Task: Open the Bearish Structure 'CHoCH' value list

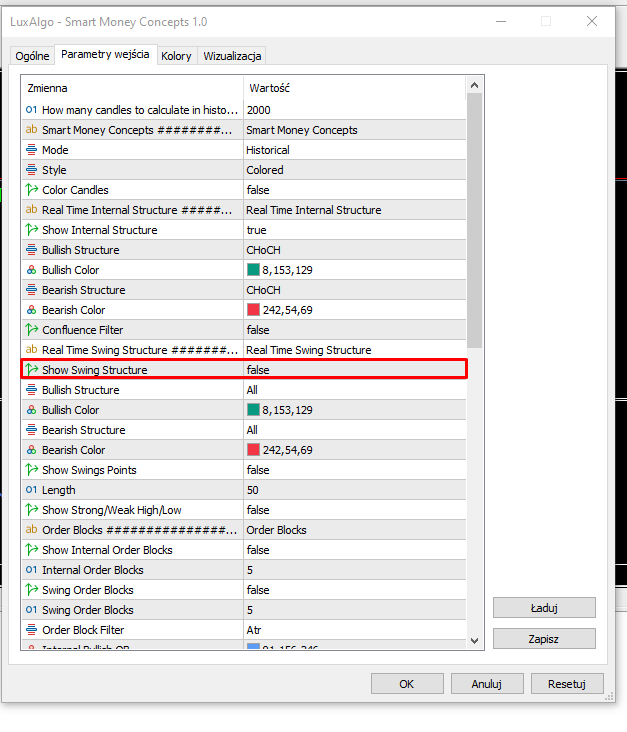Action: (x=355, y=290)
